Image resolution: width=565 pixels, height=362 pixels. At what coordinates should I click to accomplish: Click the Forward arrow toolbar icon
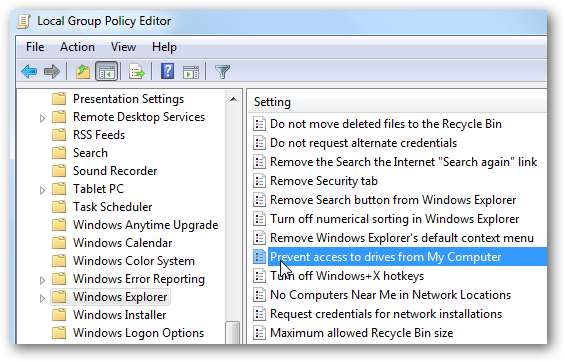point(52,71)
